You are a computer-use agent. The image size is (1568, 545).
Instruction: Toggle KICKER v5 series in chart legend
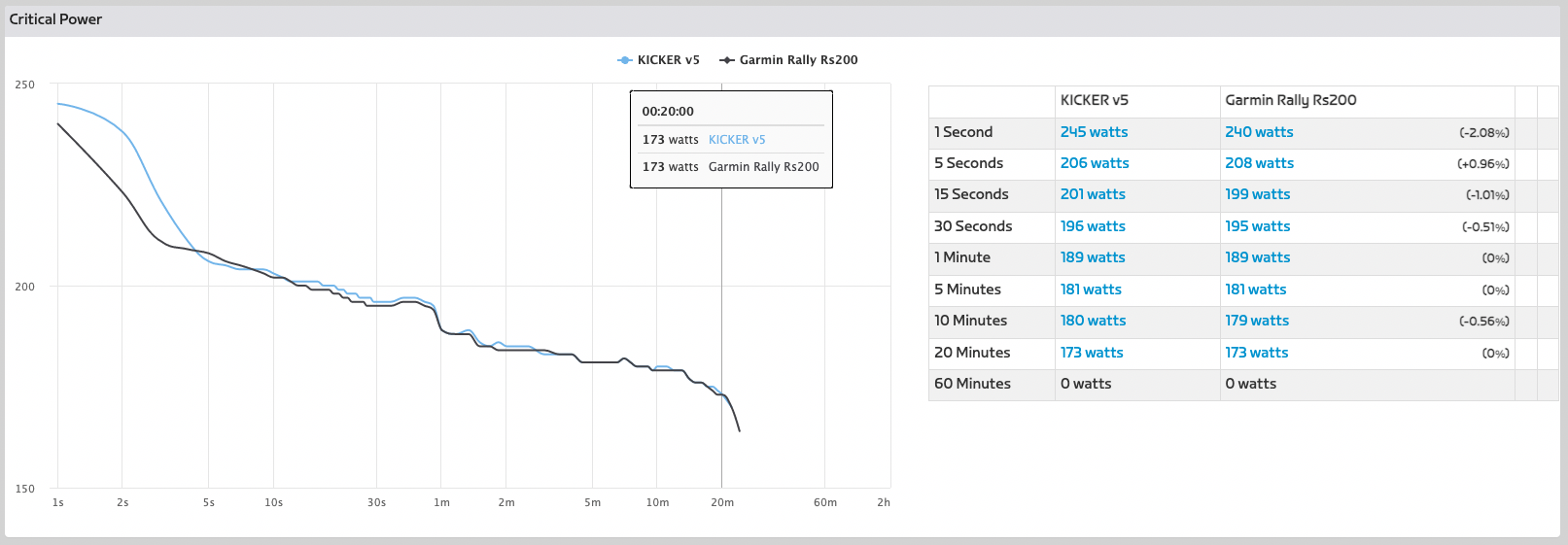pyautogui.click(x=668, y=60)
